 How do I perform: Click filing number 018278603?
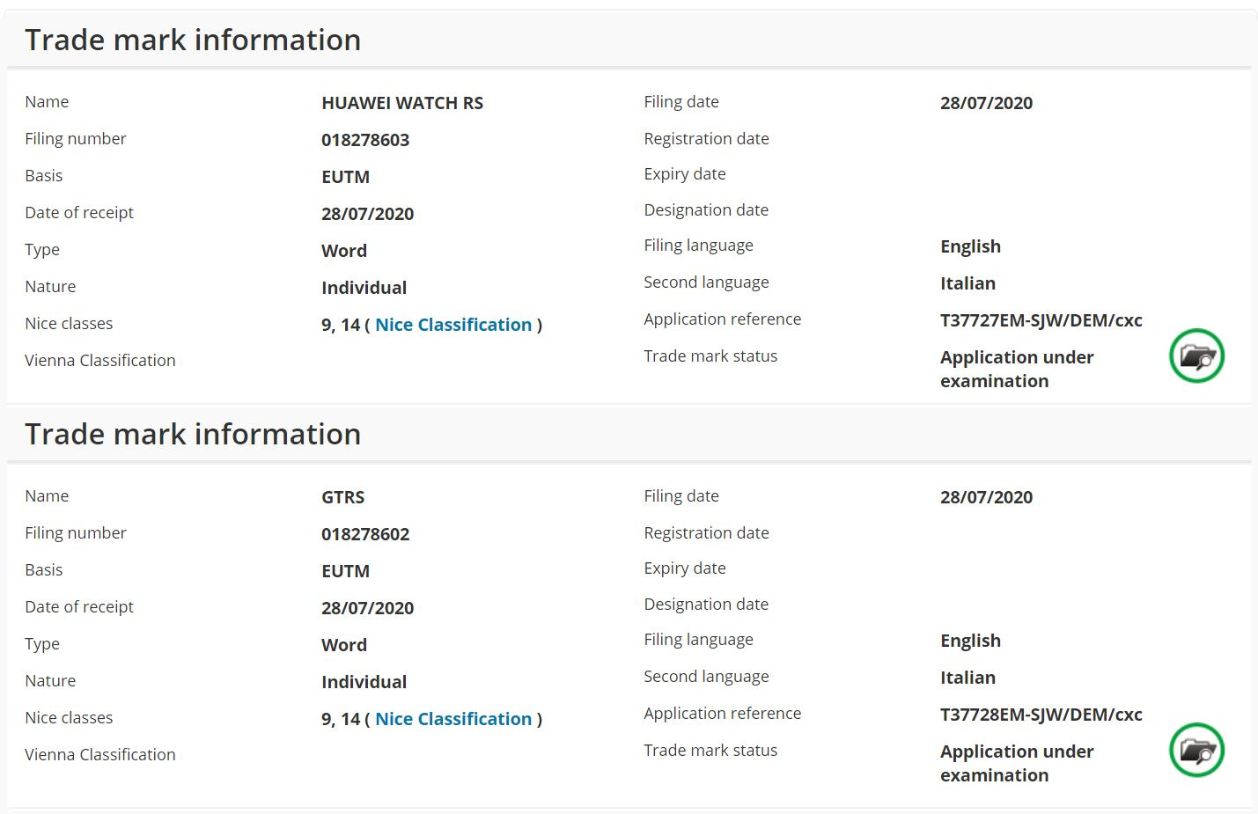point(365,140)
